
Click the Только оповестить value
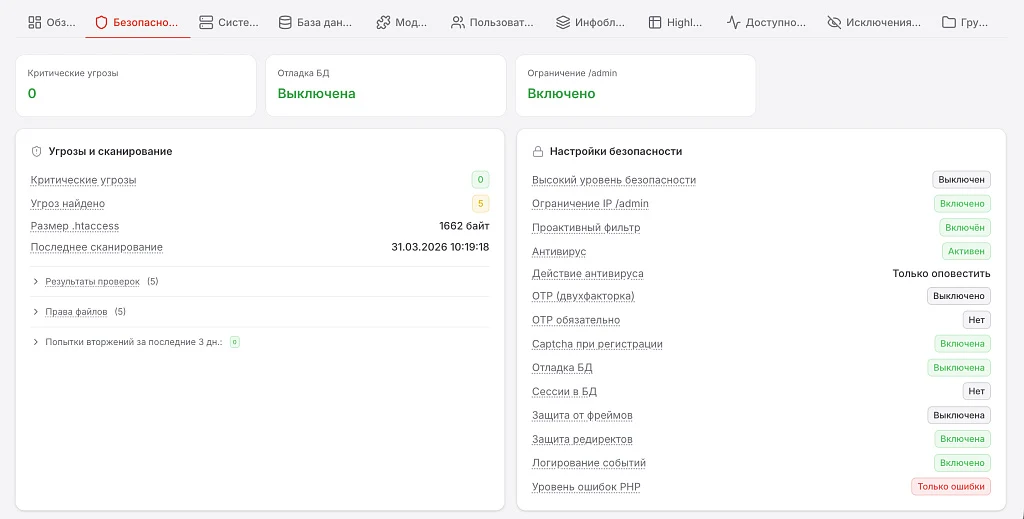coord(942,274)
